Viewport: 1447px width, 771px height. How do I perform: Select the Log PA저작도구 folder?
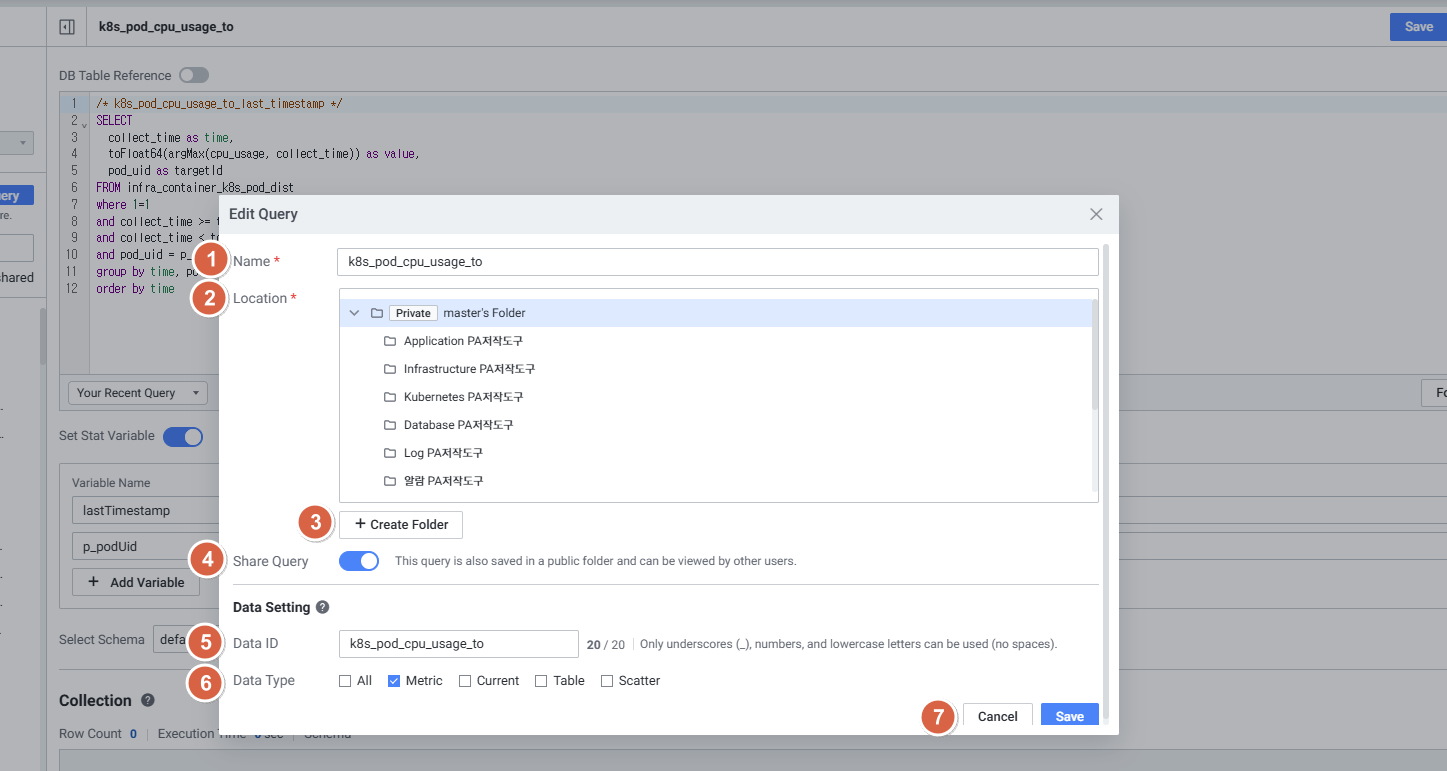point(442,453)
